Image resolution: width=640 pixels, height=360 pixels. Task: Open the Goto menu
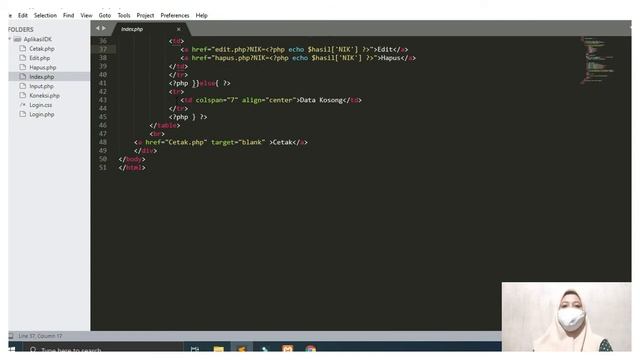tap(104, 16)
